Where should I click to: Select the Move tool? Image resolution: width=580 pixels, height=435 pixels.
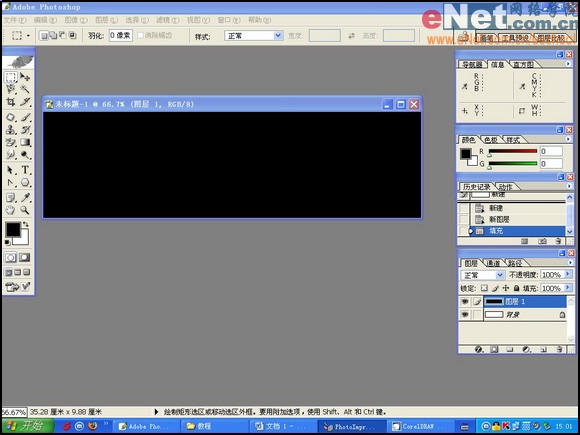point(25,77)
